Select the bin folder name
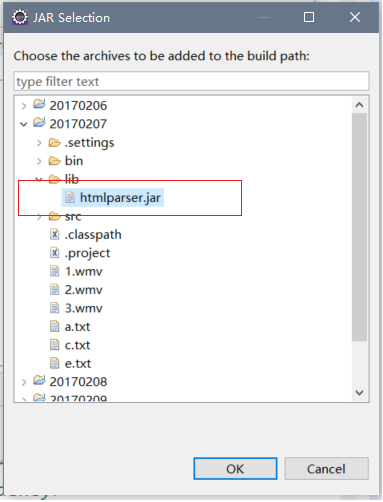Viewport: 383px width, 502px height. pyautogui.click(x=74, y=161)
